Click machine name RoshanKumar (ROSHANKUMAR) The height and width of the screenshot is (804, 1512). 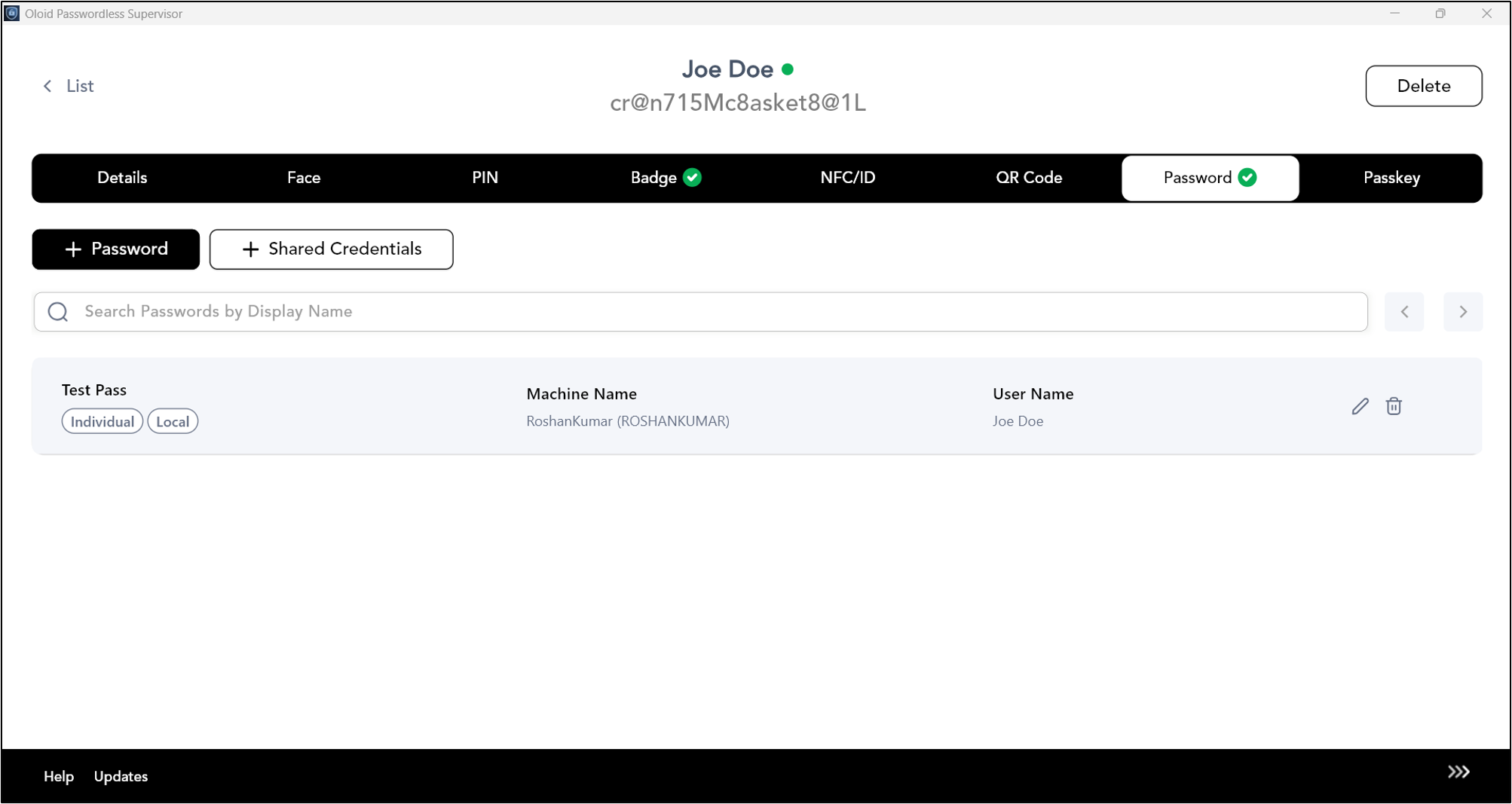(x=628, y=421)
